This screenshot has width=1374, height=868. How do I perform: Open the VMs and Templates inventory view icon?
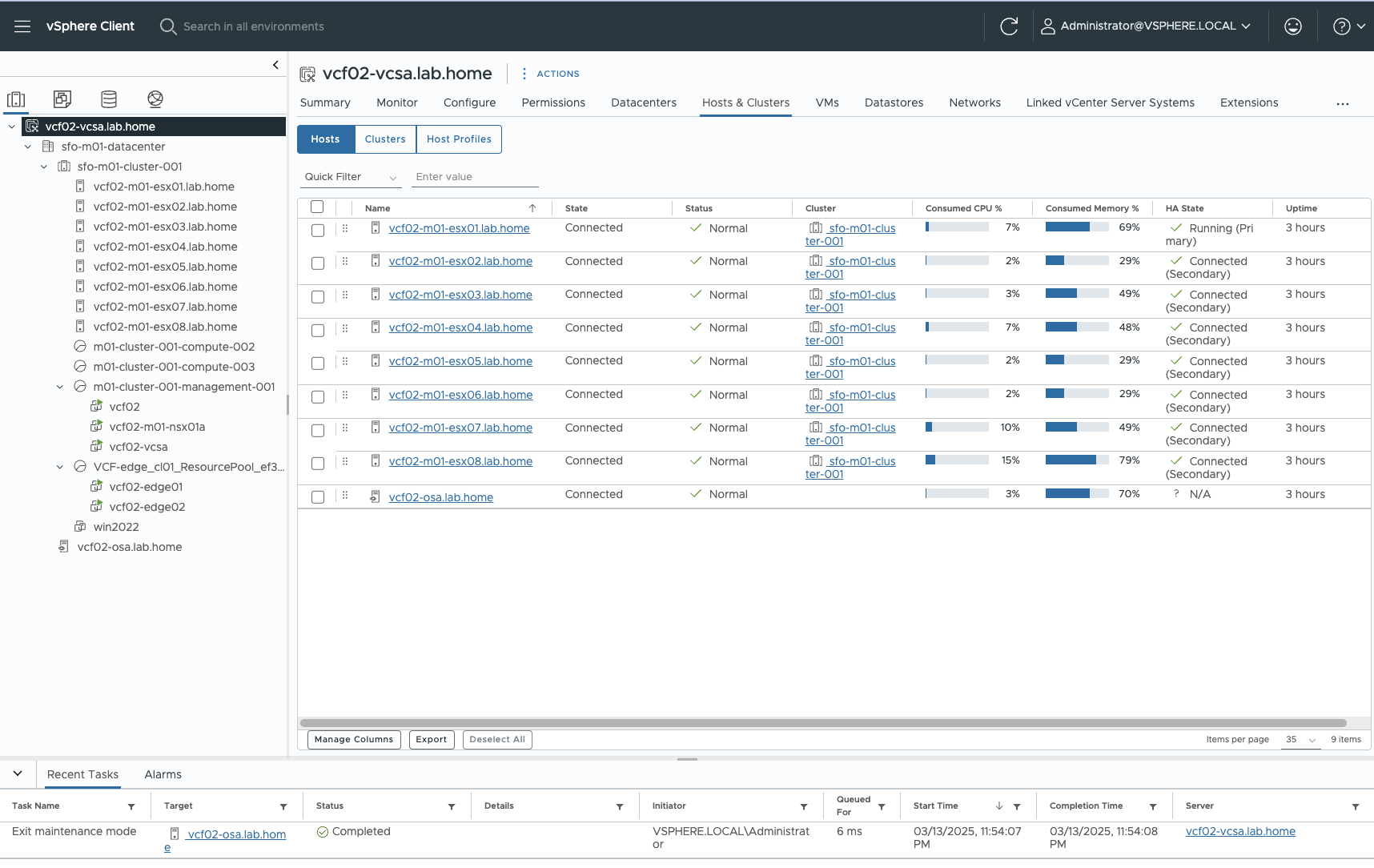click(x=62, y=98)
